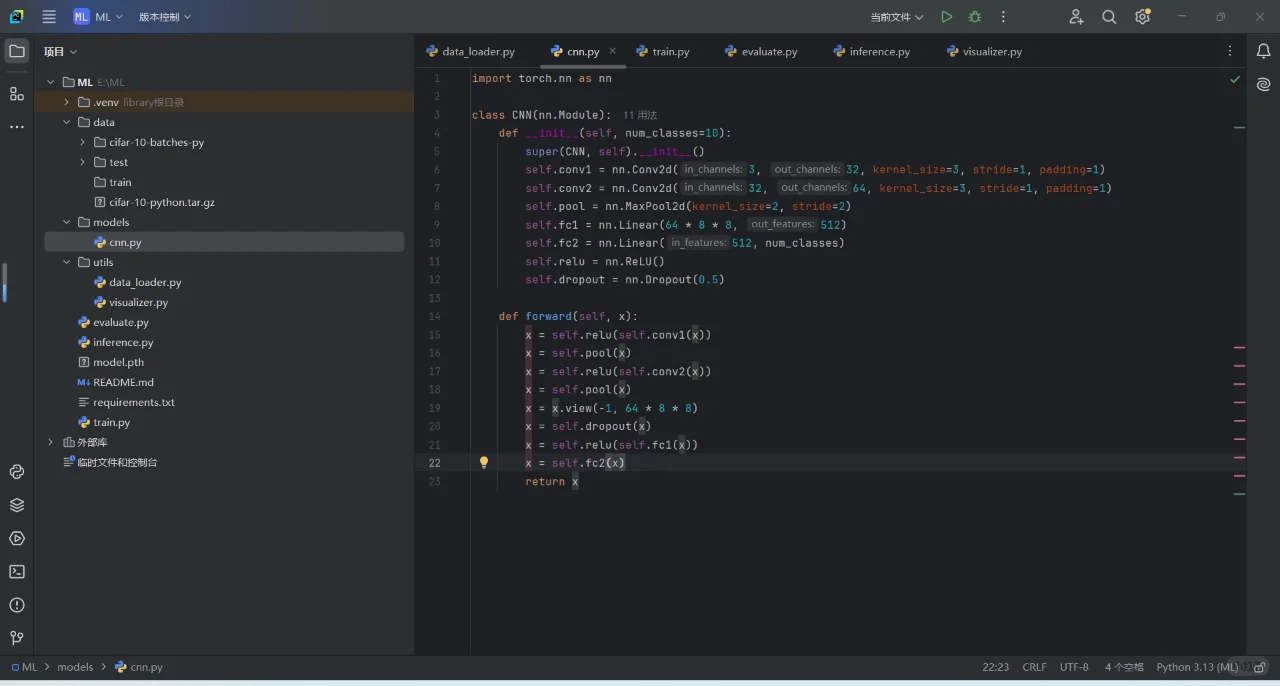Viewport: 1280px width, 686px height.
Task: Open the UTF-8 encoding selector
Action: (1074, 667)
